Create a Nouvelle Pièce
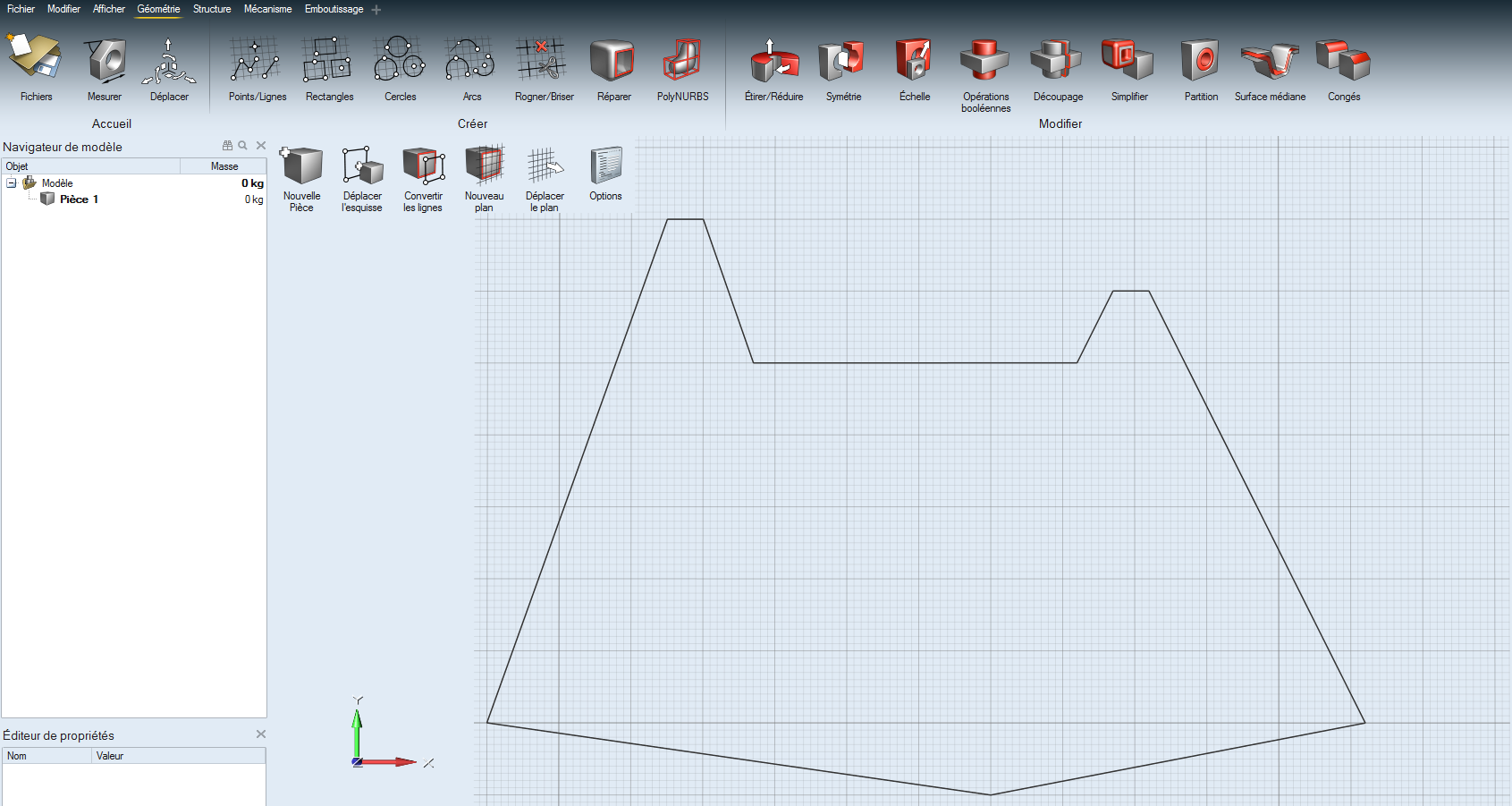The height and width of the screenshot is (806, 1512). coord(302,166)
